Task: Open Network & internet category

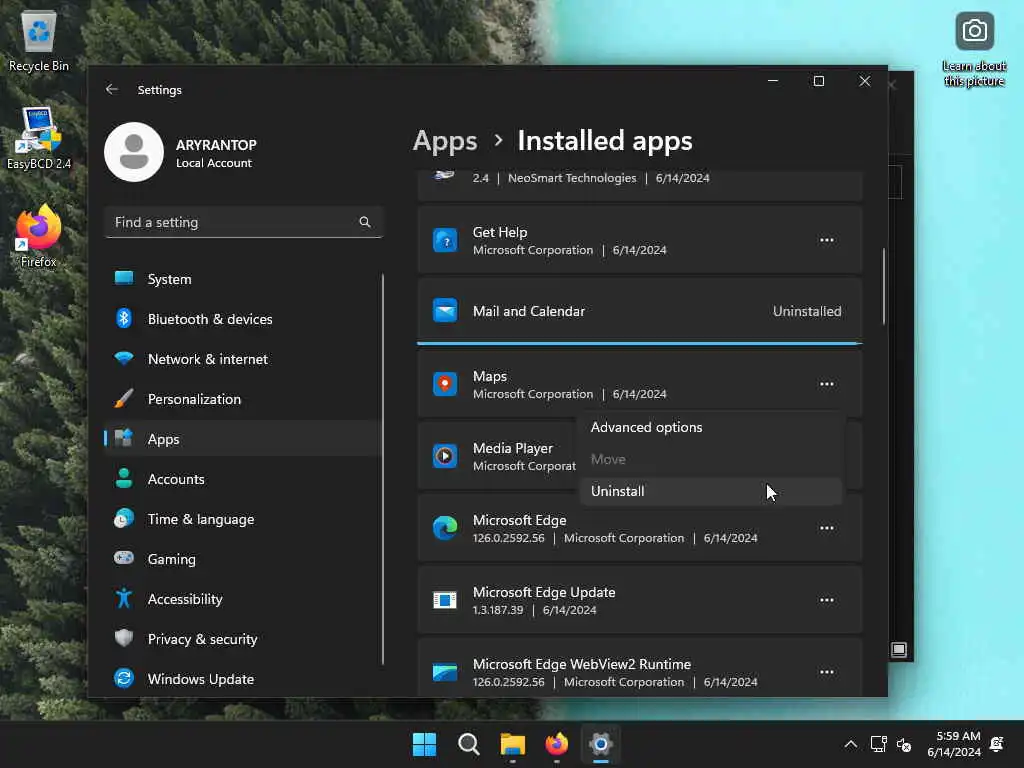Action: tap(242, 359)
